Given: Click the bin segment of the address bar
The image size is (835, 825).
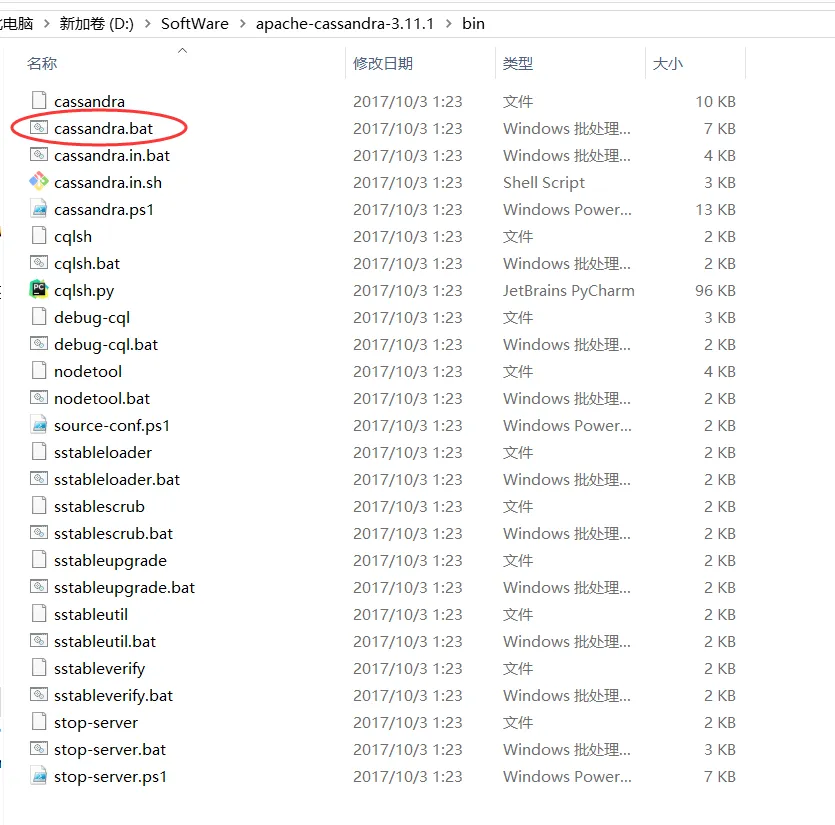Looking at the screenshot, I should click(473, 24).
